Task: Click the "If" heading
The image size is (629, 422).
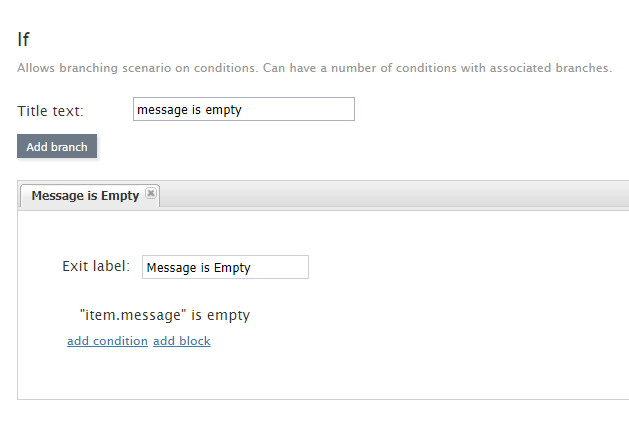Action: click(24, 40)
